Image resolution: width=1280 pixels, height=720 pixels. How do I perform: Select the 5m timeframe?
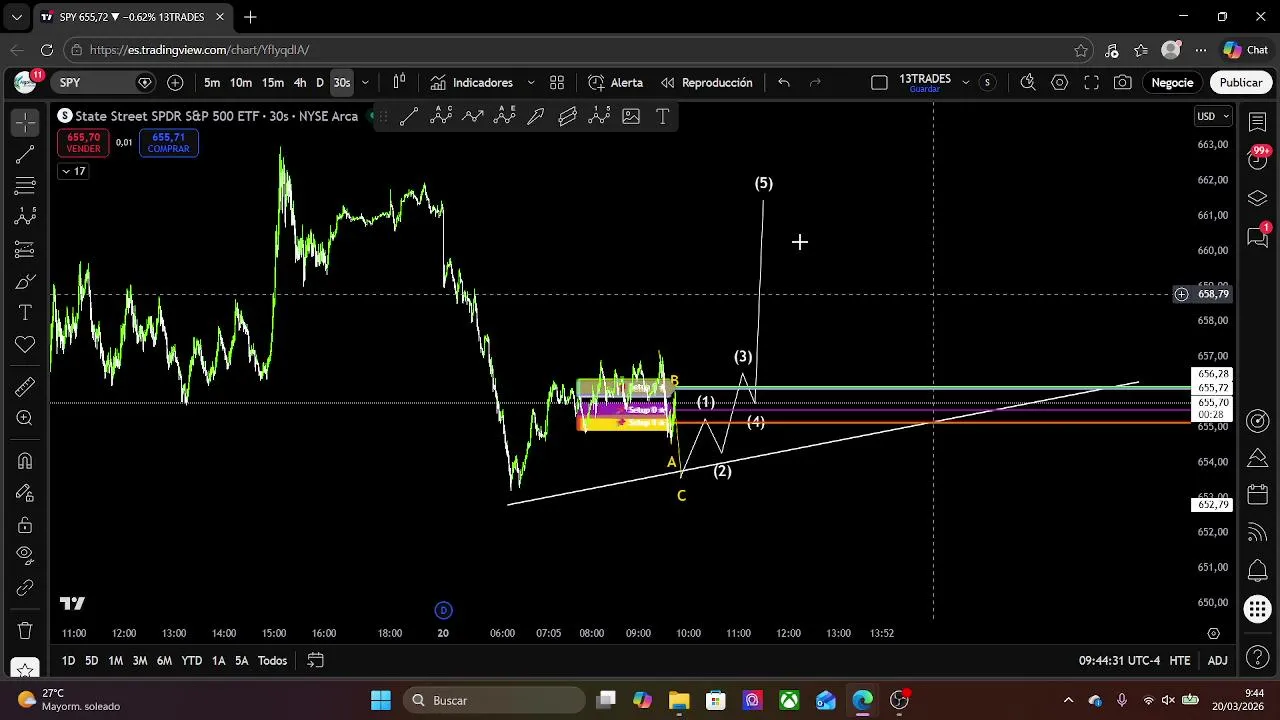click(x=212, y=83)
